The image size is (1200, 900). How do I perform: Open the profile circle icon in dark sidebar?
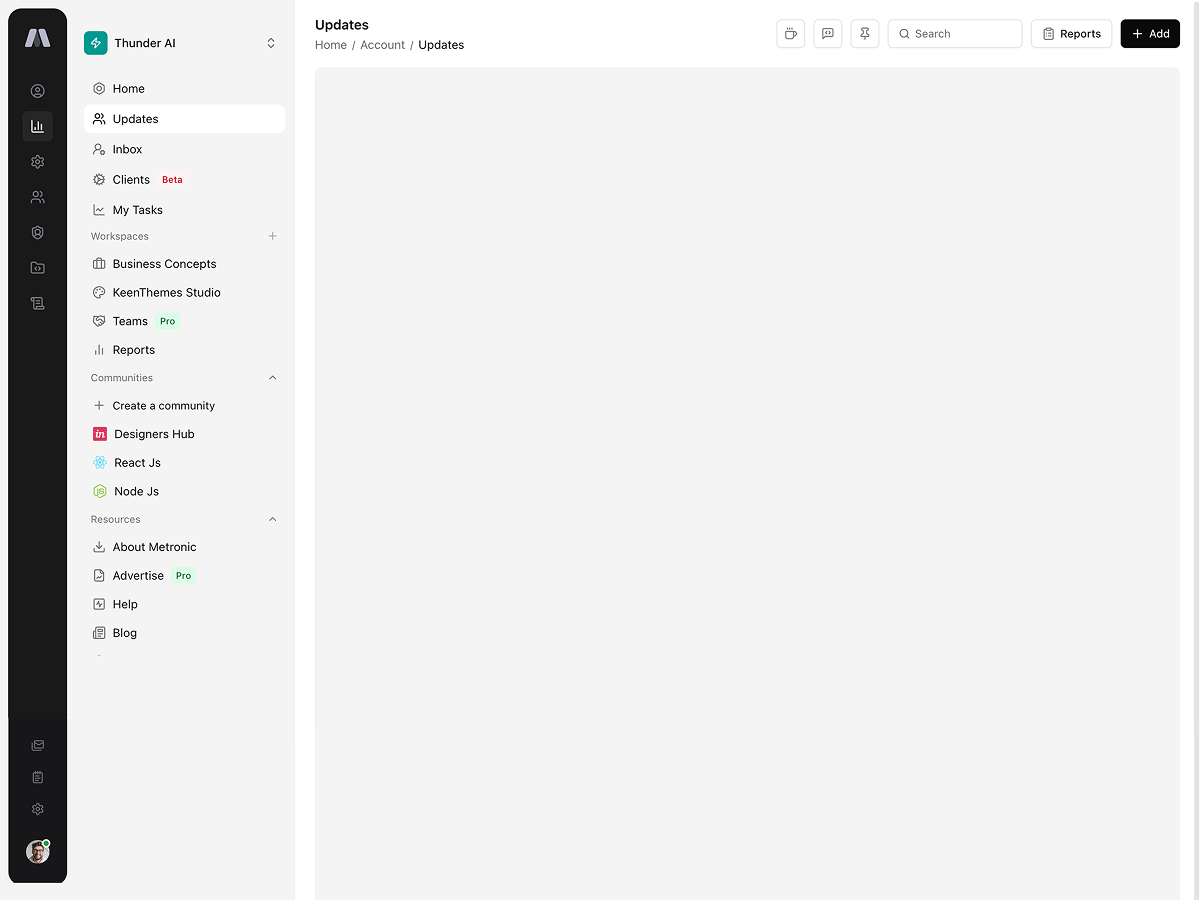pos(38,91)
